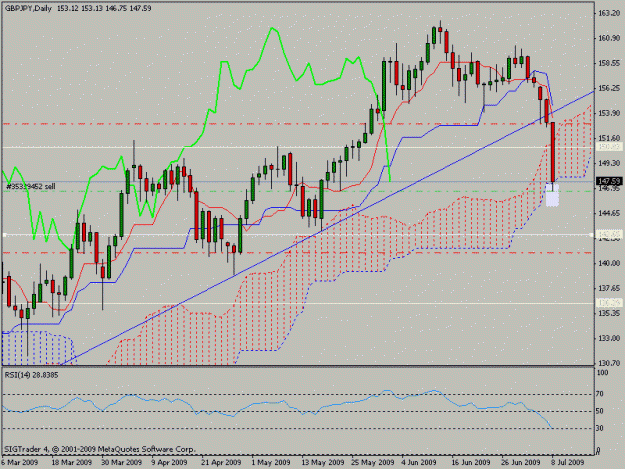
Task: Click the 13 May 2009 date label
Action: (323, 462)
